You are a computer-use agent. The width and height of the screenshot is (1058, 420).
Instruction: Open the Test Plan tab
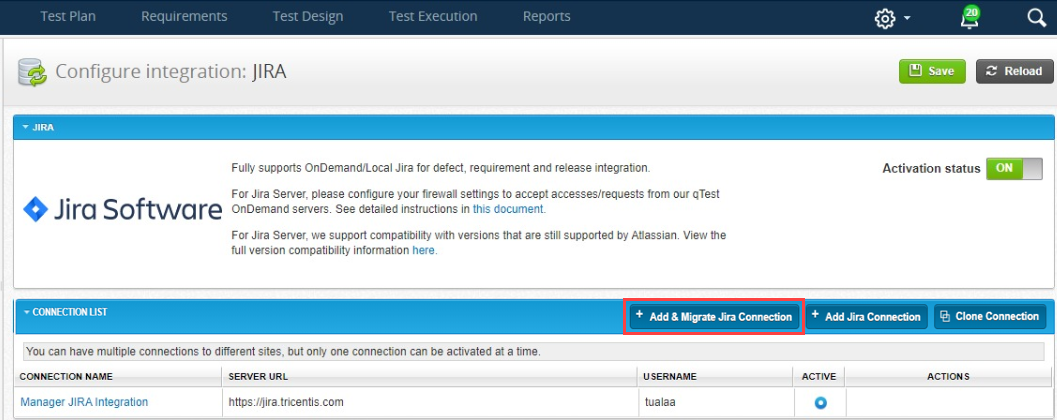click(x=67, y=16)
